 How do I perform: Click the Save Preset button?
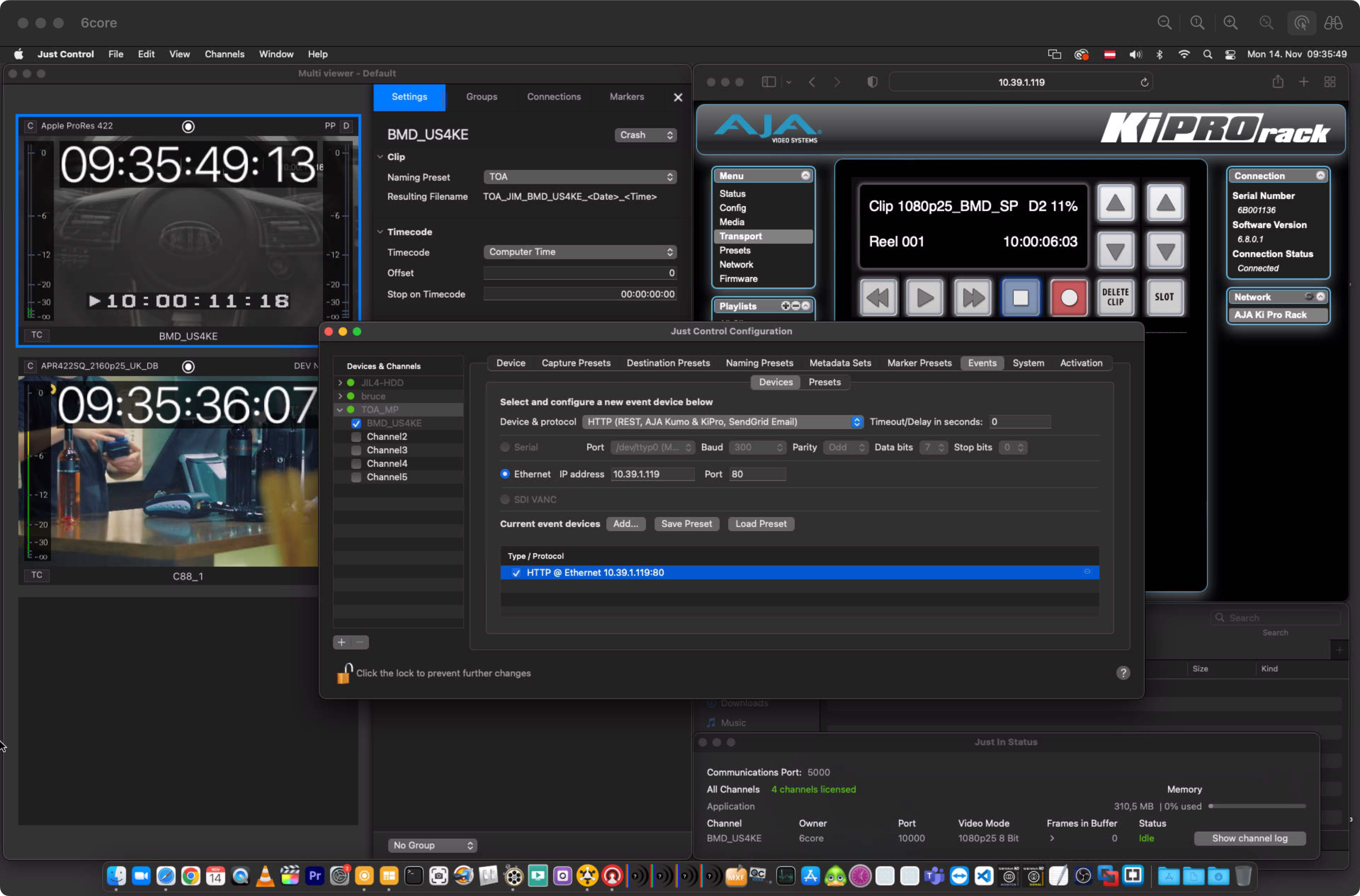(686, 524)
